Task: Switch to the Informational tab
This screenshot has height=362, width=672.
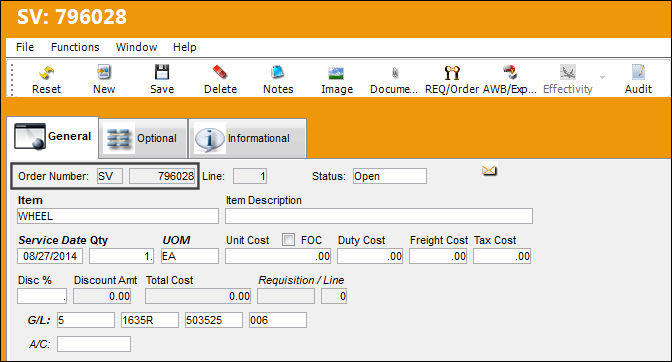Action: pyautogui.click(x=247, y=138)
